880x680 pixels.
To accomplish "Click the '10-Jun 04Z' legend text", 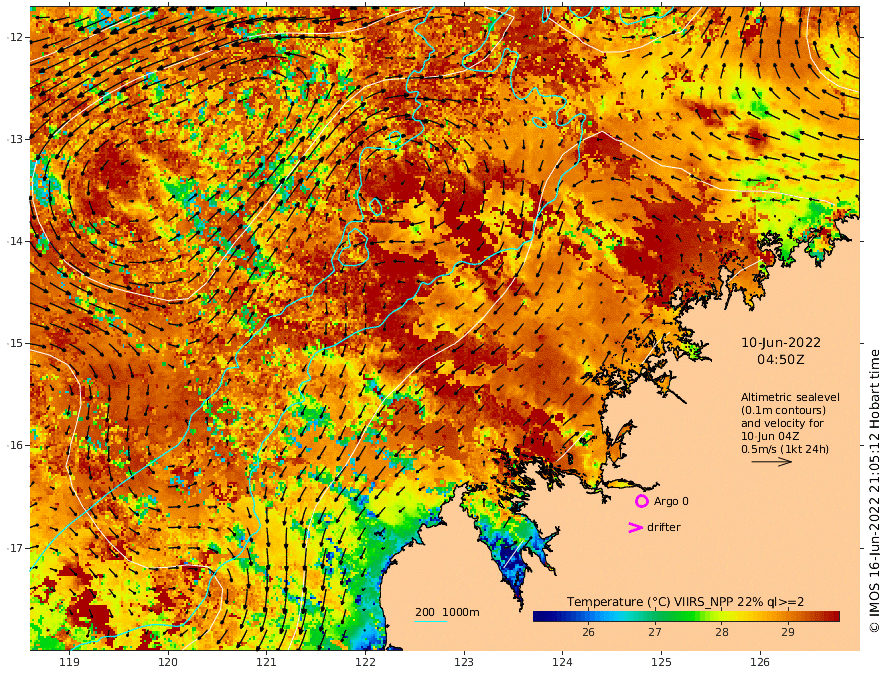I will (770, 436).
